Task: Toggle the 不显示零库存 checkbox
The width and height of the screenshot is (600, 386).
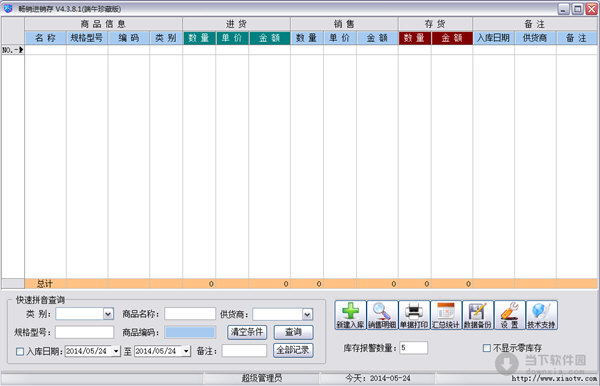Action: (487, 348)
